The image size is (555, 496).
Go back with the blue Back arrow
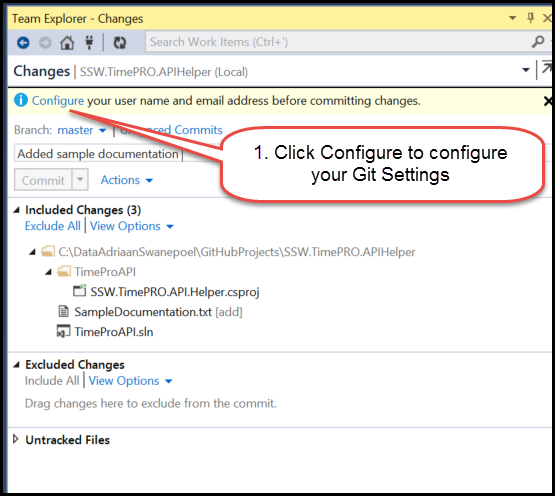tap(23, 43)
